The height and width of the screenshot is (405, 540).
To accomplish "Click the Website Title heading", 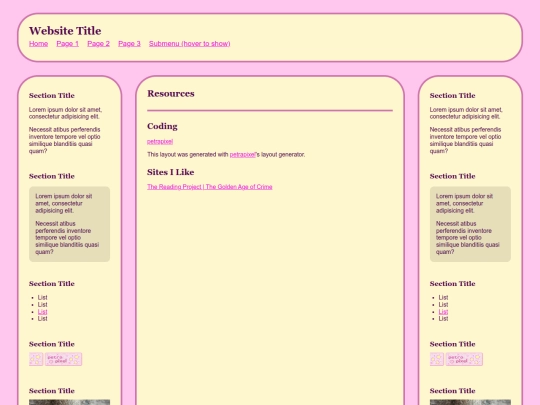I will coord(65,31).
